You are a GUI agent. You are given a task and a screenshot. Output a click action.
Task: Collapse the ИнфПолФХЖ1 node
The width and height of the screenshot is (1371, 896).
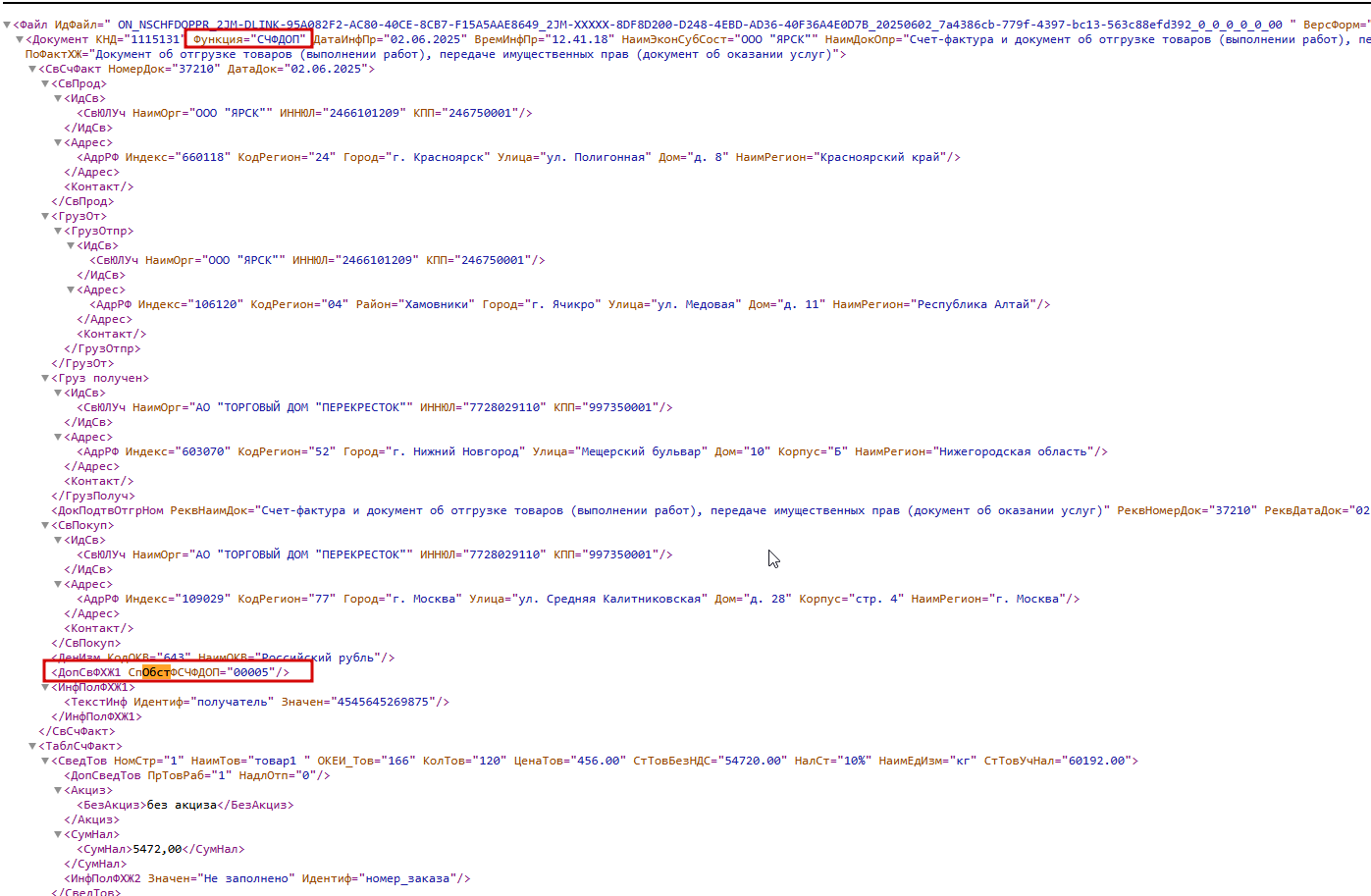tap(45, 687)
